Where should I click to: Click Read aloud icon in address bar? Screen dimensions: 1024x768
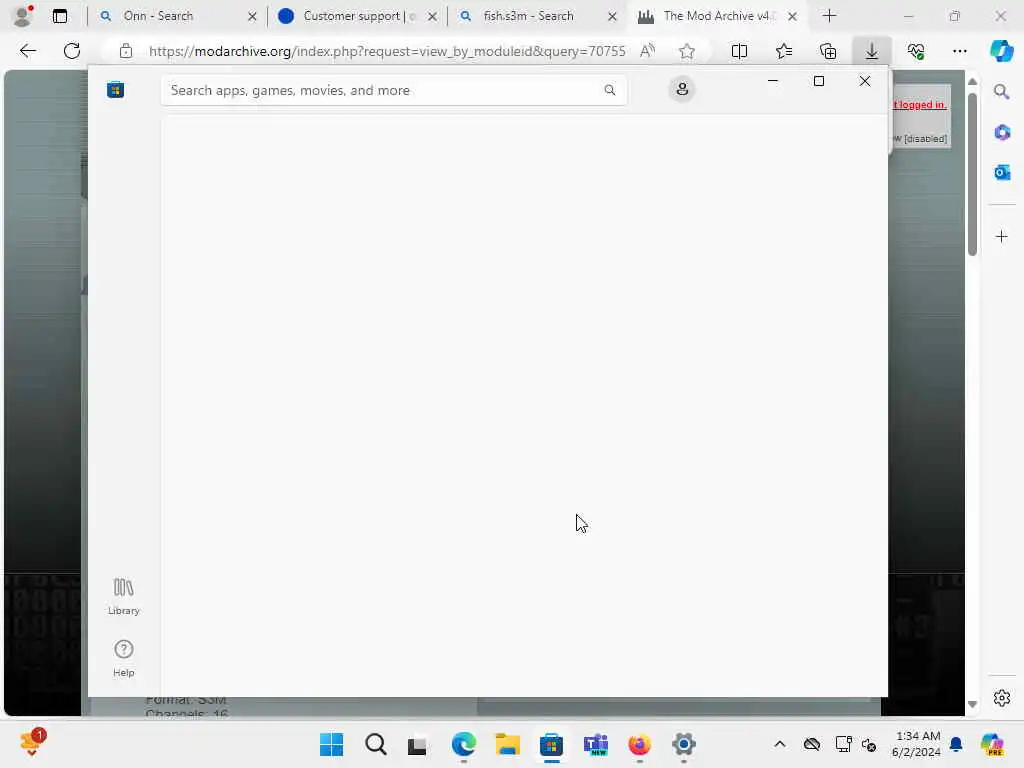tap(647, 51)
